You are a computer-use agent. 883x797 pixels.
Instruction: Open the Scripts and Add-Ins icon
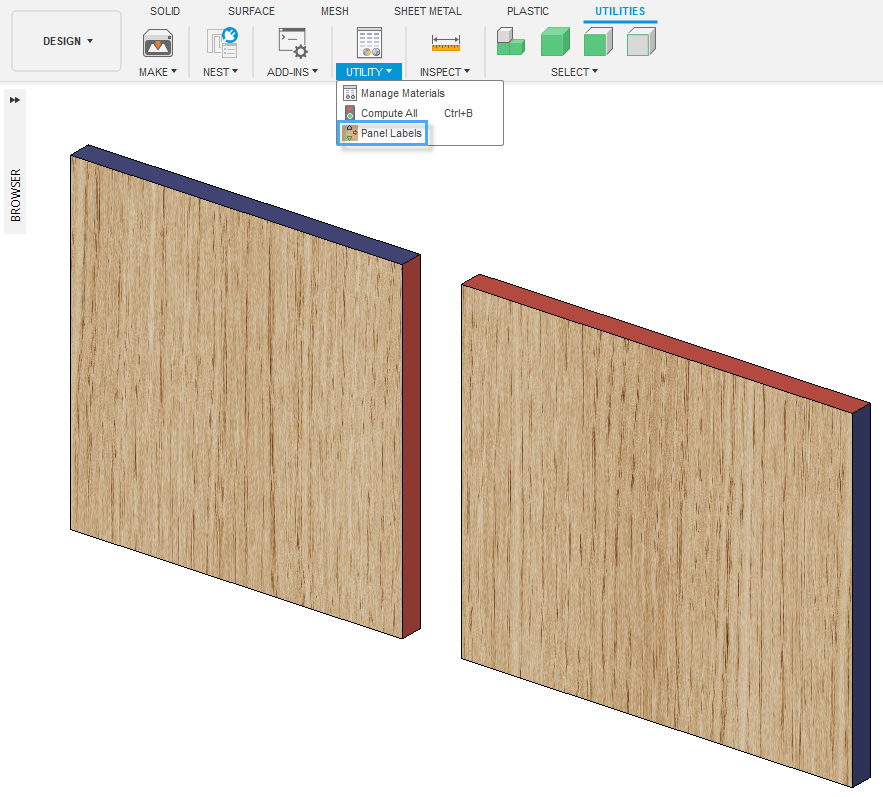tap(292, 42)
